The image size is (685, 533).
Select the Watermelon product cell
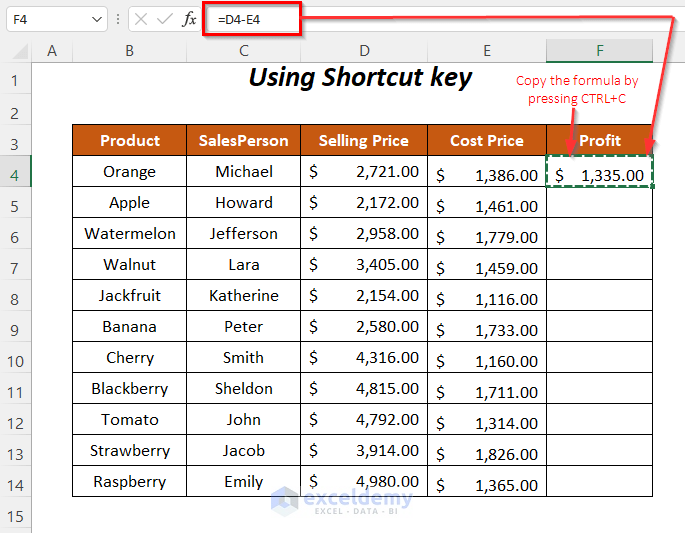(x=130, y=234)
